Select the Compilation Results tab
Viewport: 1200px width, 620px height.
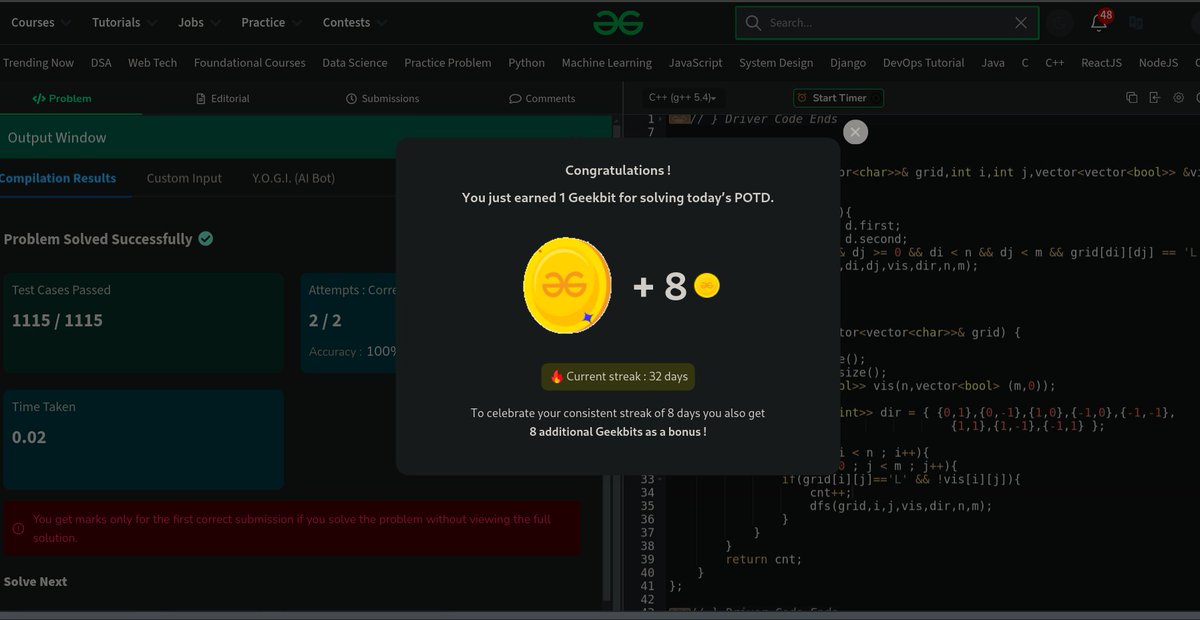click(58, 178)
